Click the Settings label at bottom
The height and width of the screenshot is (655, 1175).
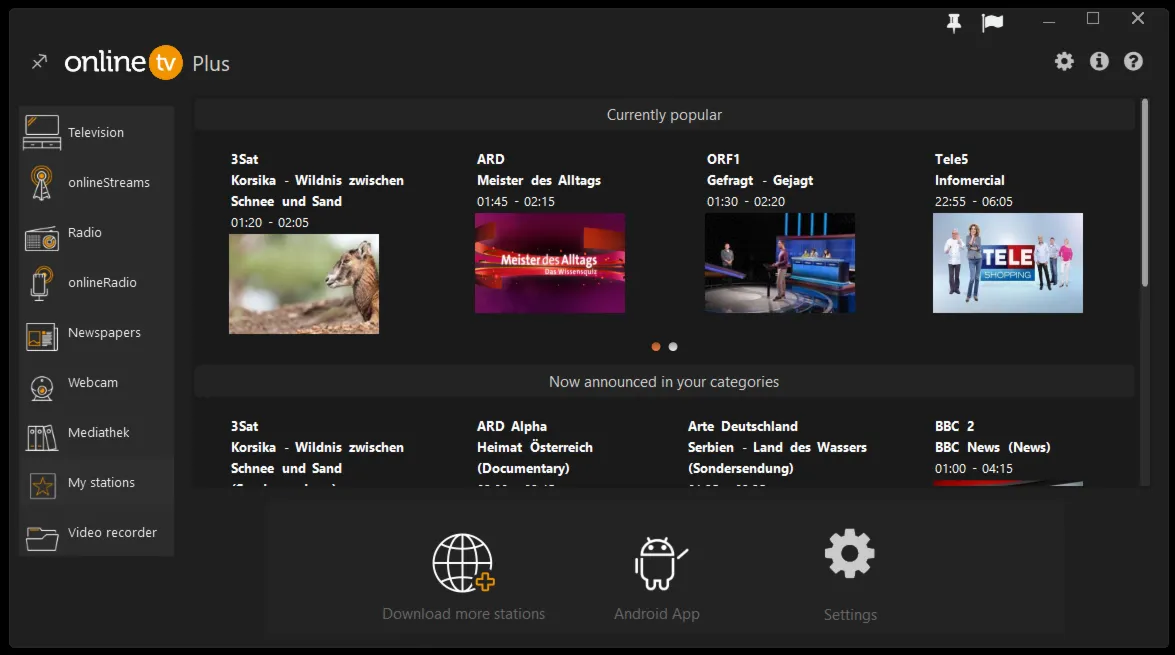point(851,615)
